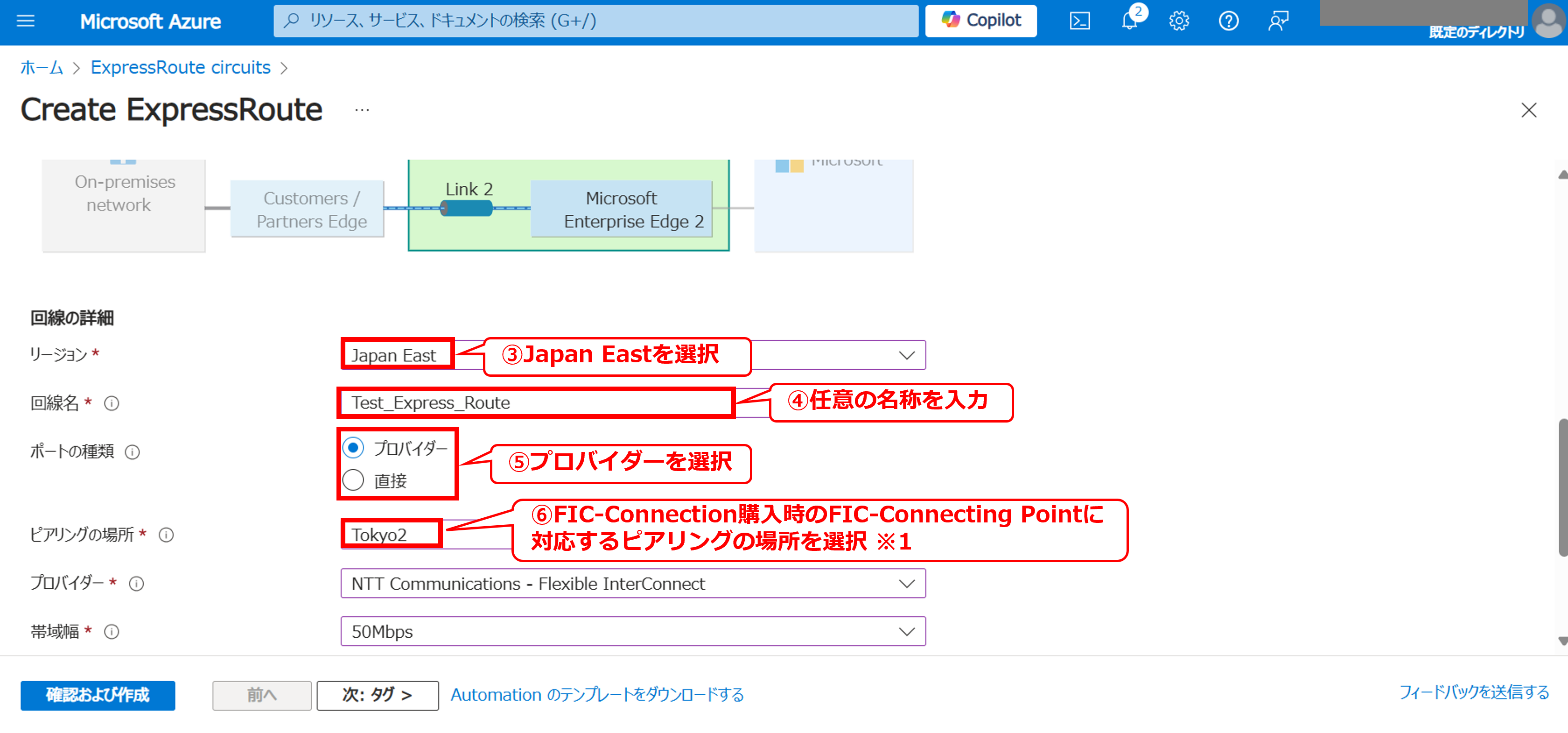Click the 次: タグ button

(x=377, y=695)
